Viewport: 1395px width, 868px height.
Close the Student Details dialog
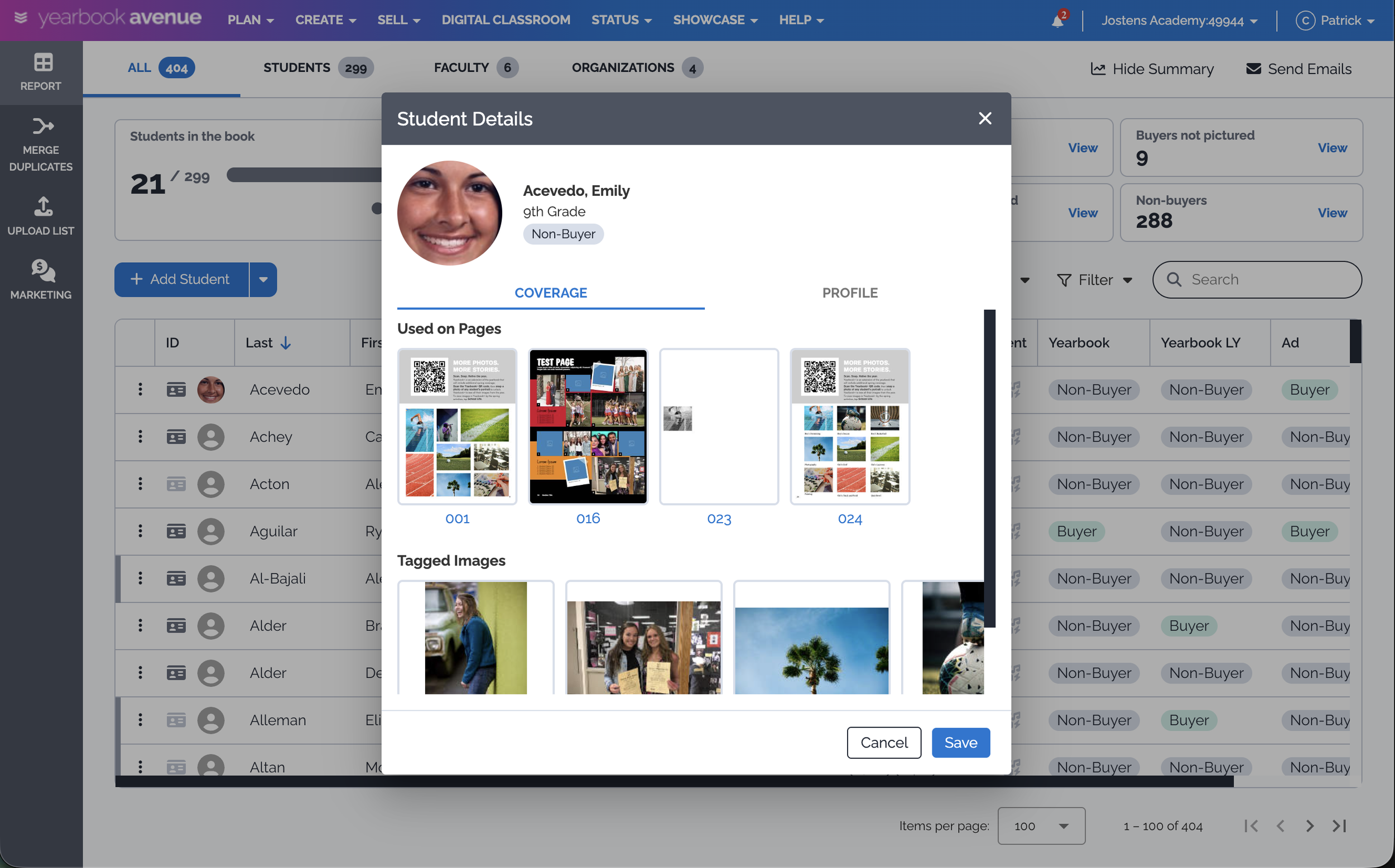(x=985, y=118)
